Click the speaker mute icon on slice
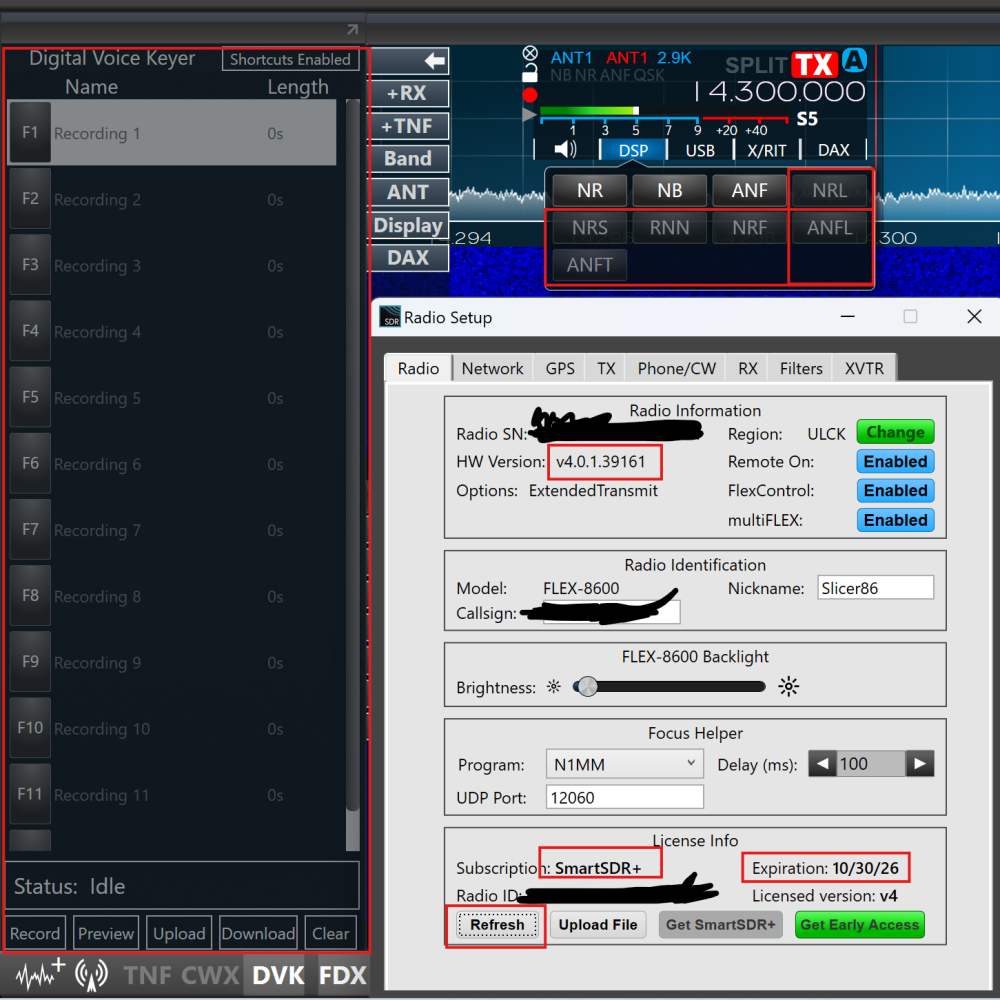Screen dimensions: 1000x1000 tap(565, 150)
